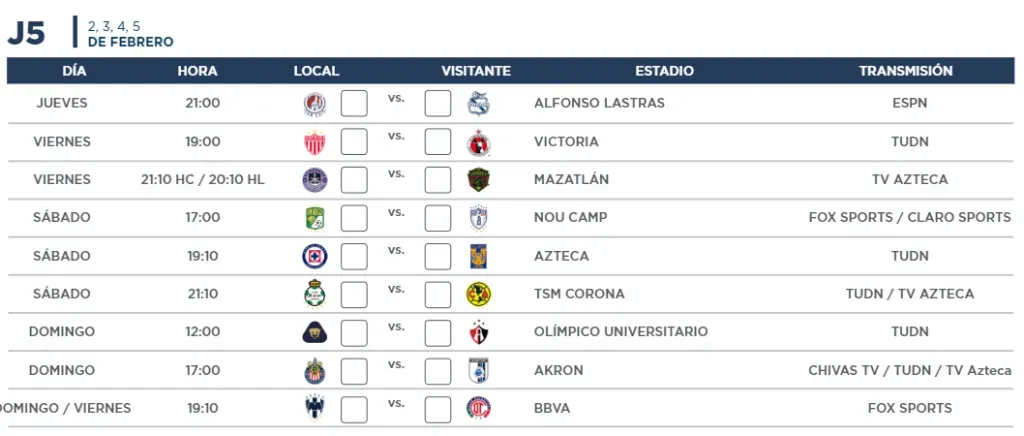Click visitor score box in Akron match
The width and height of the screenshot is (1024, 436).
point(438,371)
